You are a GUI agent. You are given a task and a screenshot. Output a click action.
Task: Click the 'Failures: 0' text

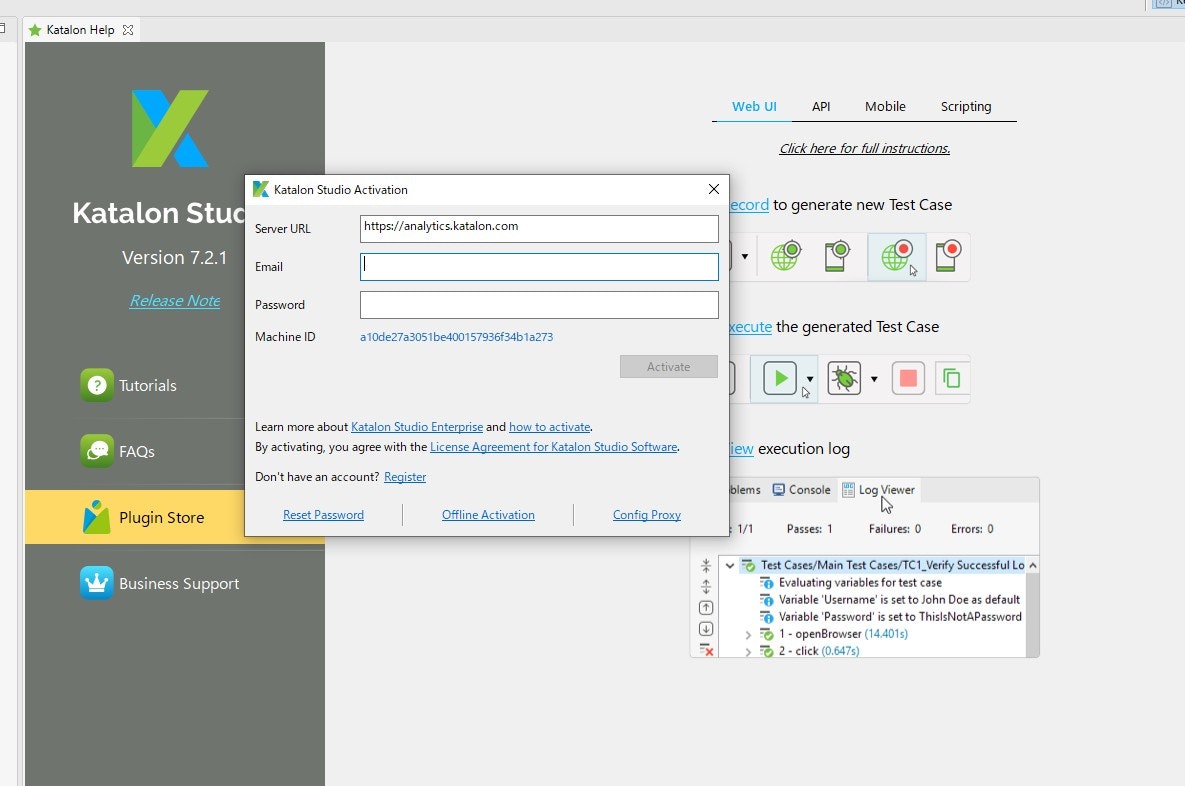click(895, 529)
